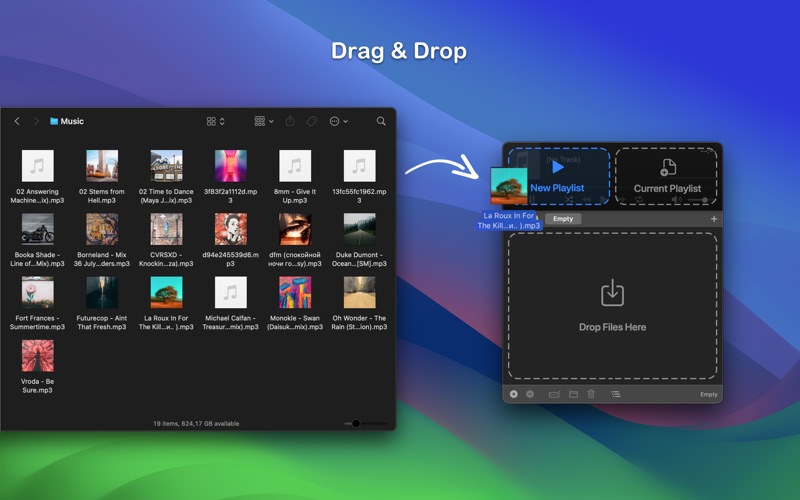The image size is (800, 500).
Task: Select the 13fc55fc1962.mp3 file
Action: 359,177
